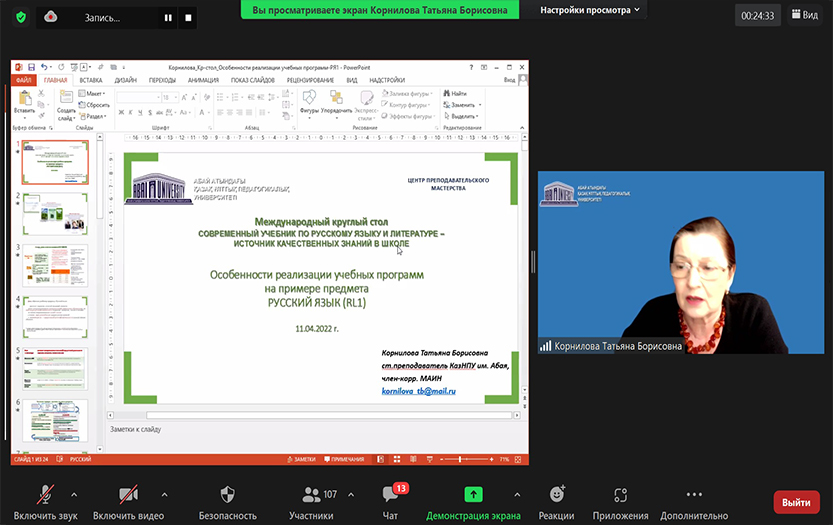
Task: Click the red Выйти leave button
Action: click(796, 502)
